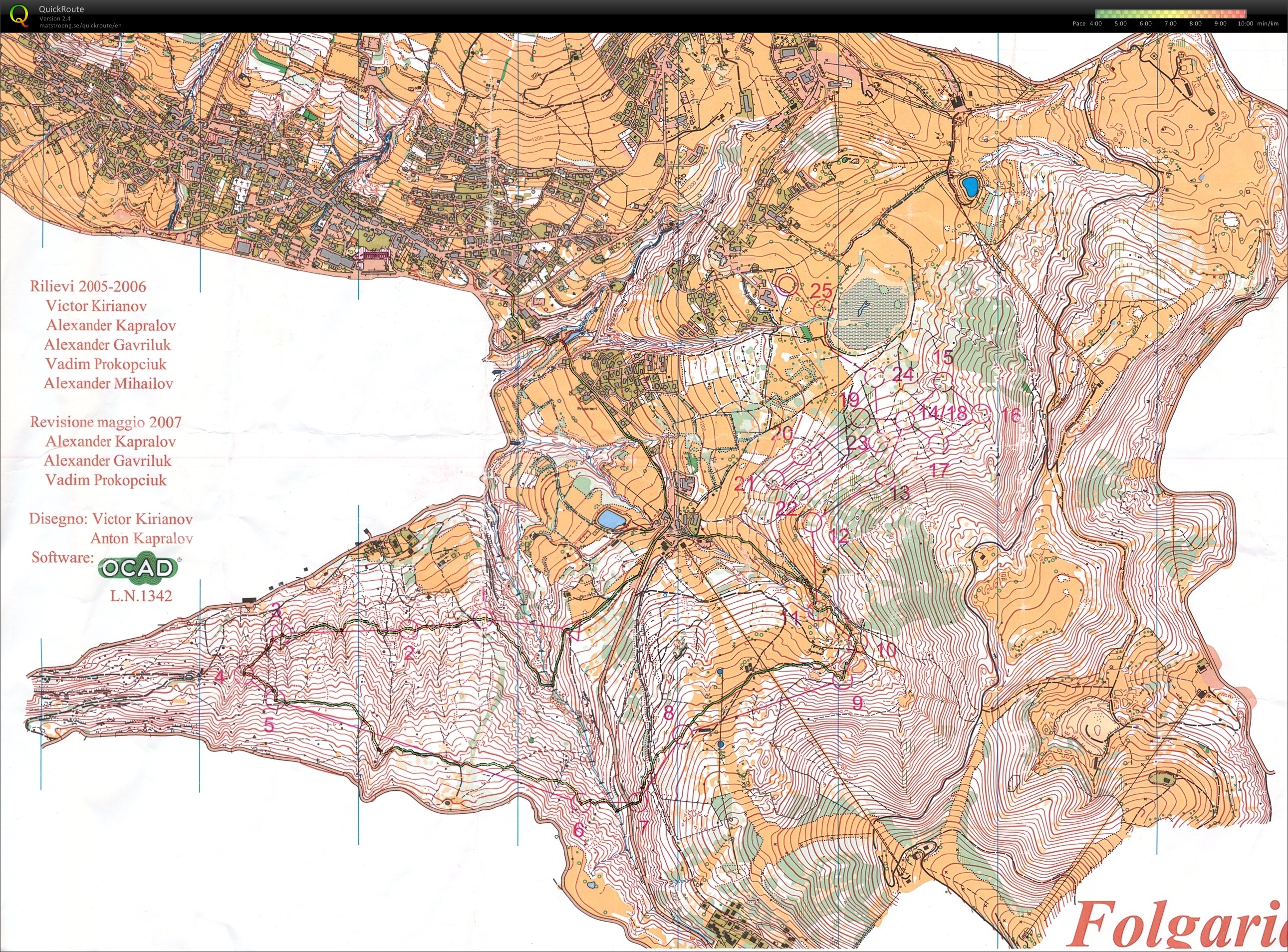
Task: Open the matstroeng.se/quickroute/en link
Action: pyautogui.click(x=80, y=25)
